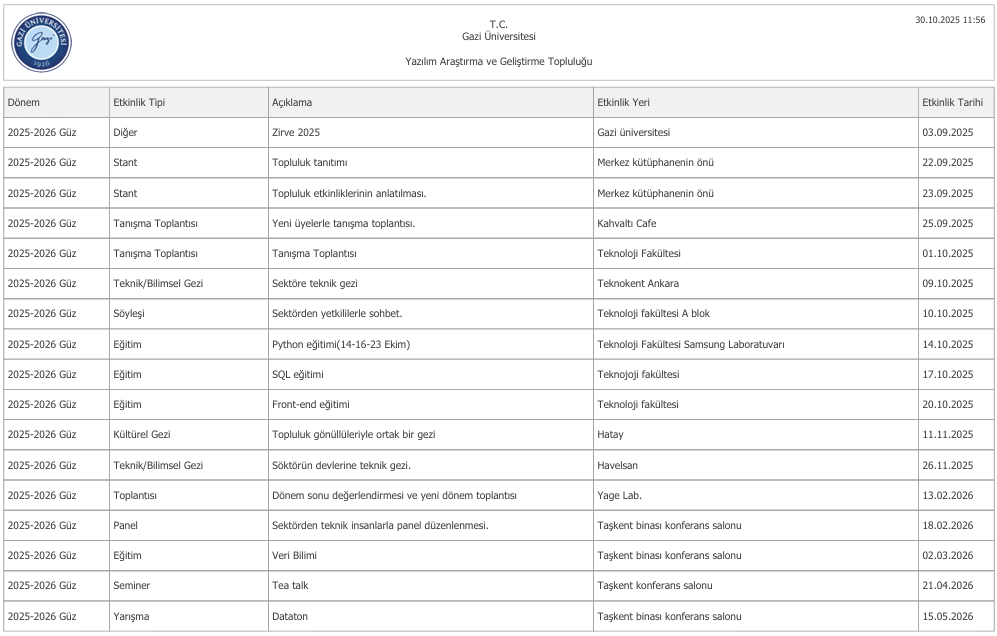This screenshot has height=636, width=997.
Task: Select the Etkinlik Tarihi column header
Action: pyautogui.click(x=952, y=102)
